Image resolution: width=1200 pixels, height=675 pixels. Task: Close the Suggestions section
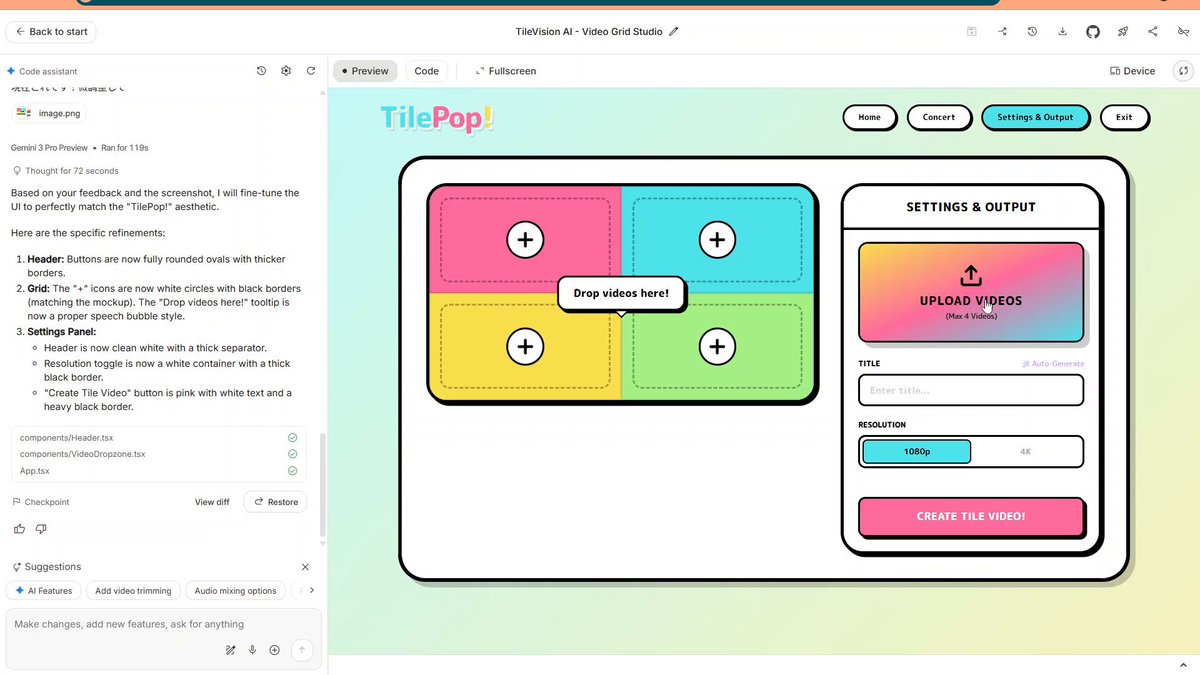pyautogui.click(x=305, y=567)
